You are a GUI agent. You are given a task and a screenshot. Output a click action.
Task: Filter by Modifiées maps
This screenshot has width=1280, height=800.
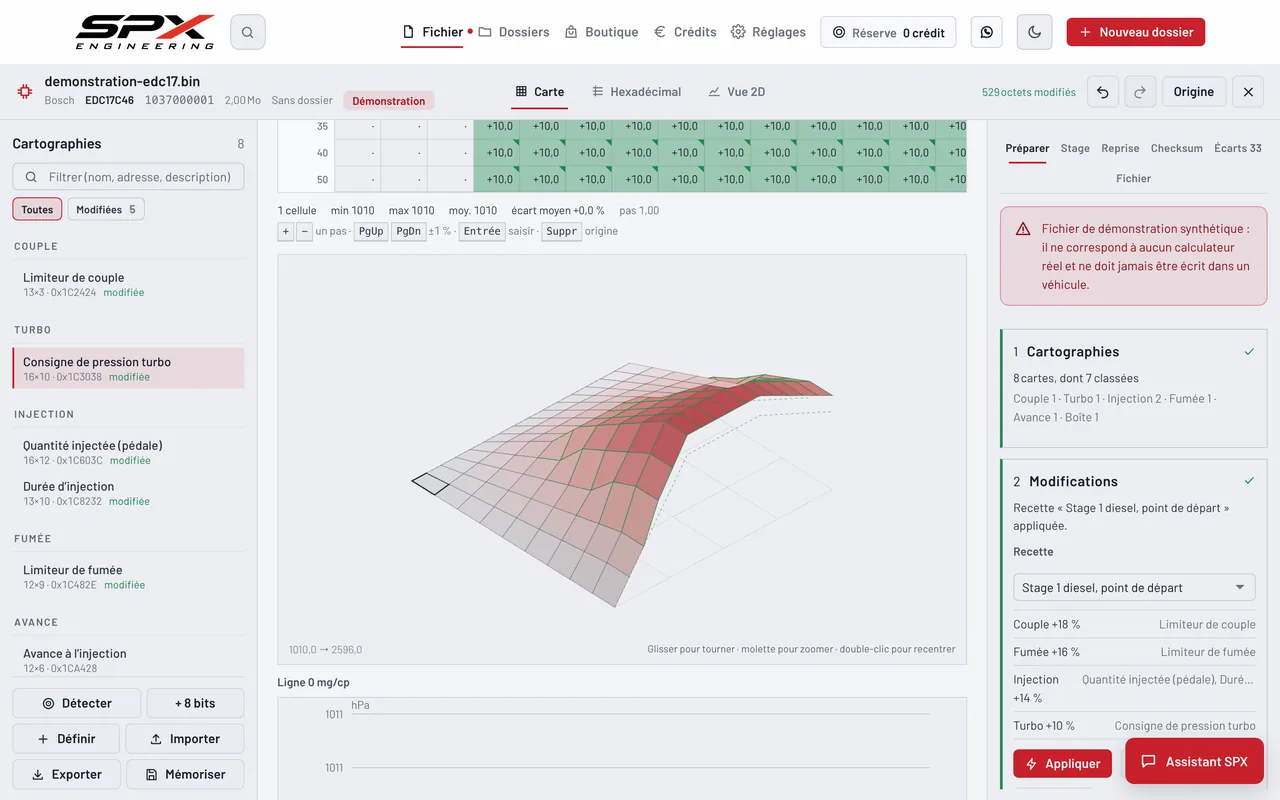point(106,209)
